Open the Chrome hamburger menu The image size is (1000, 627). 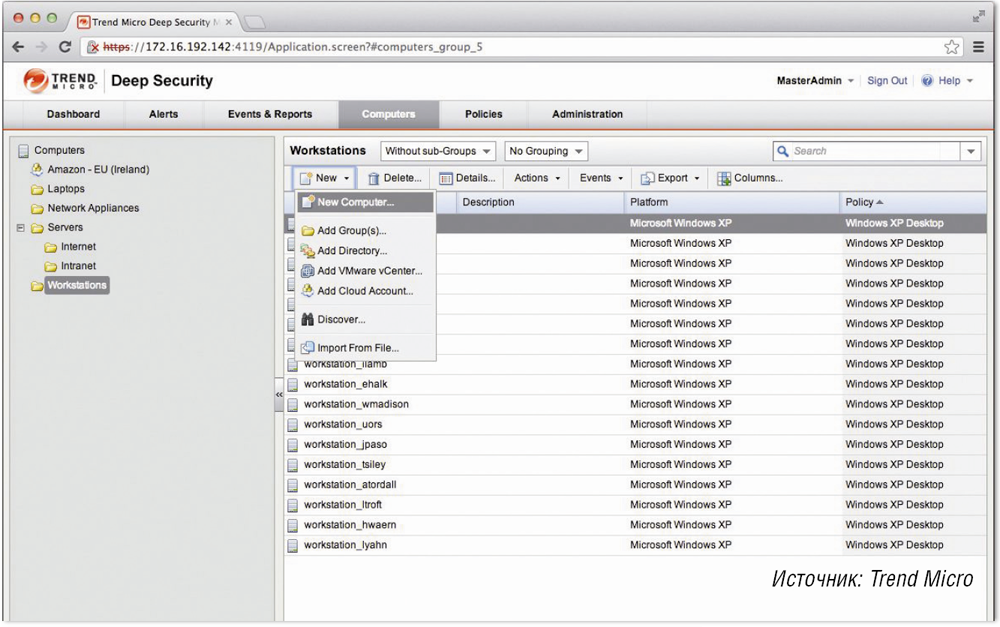tap(978, 47)
